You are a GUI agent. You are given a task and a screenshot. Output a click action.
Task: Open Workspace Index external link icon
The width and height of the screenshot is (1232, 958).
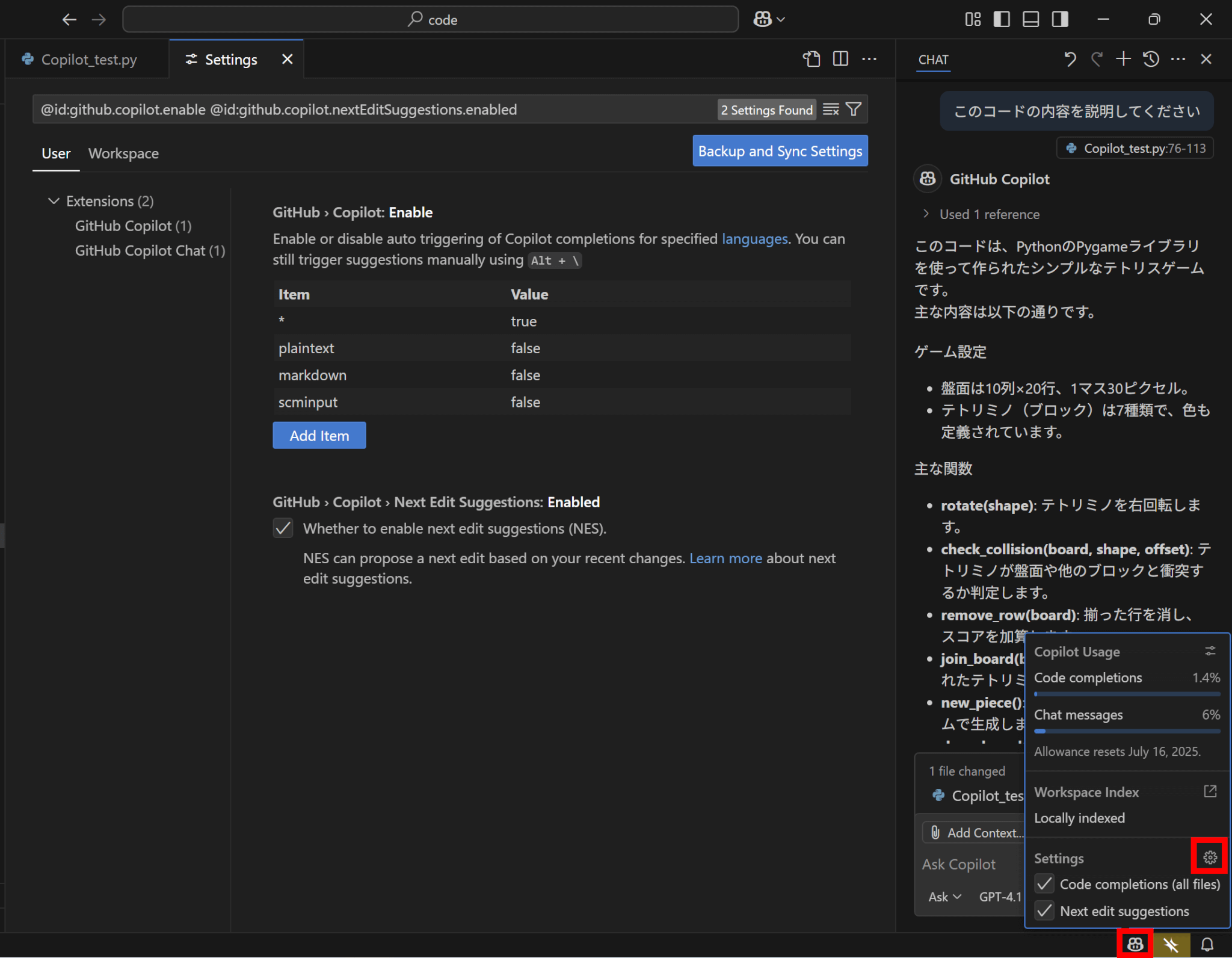(x=1210, y=791)
